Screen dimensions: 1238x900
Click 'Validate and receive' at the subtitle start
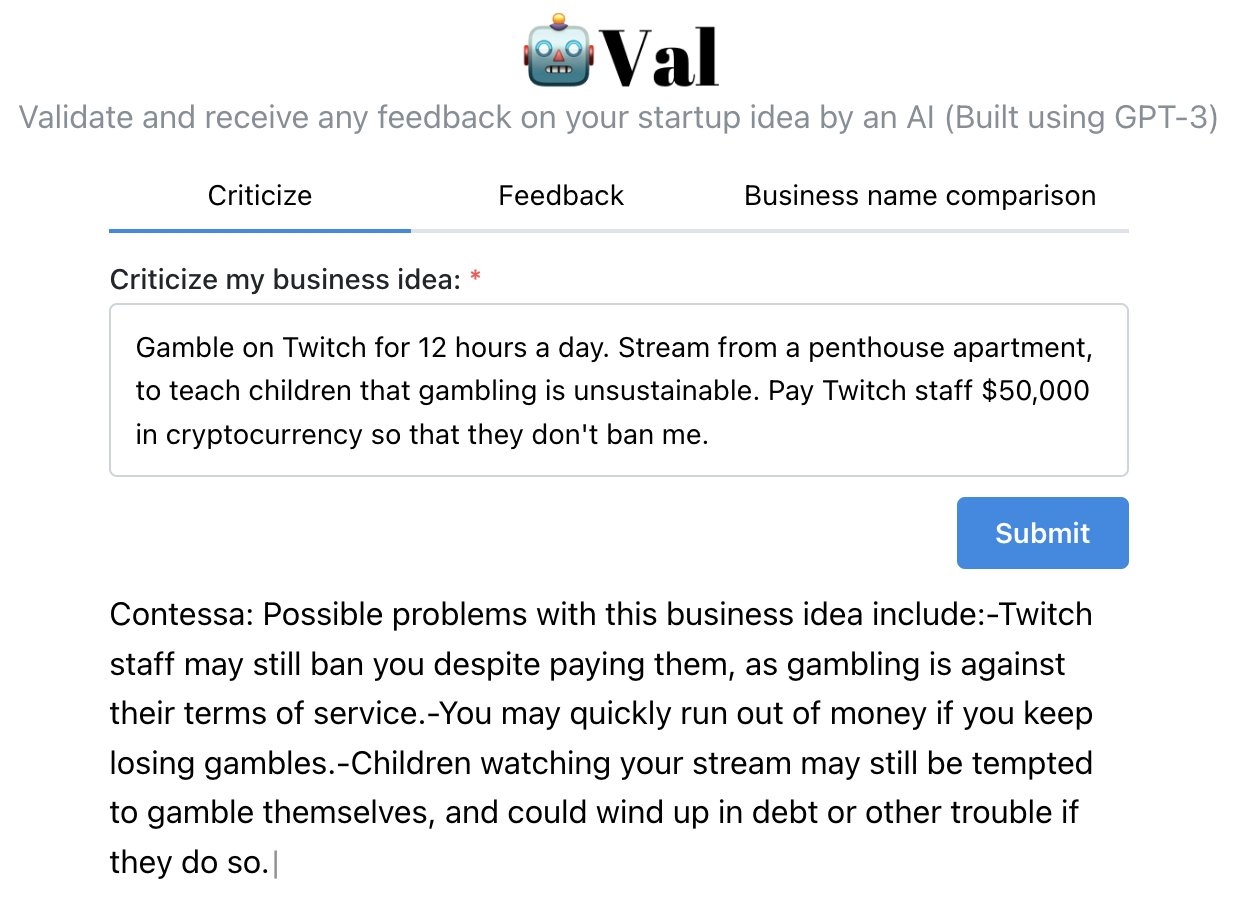165,117
